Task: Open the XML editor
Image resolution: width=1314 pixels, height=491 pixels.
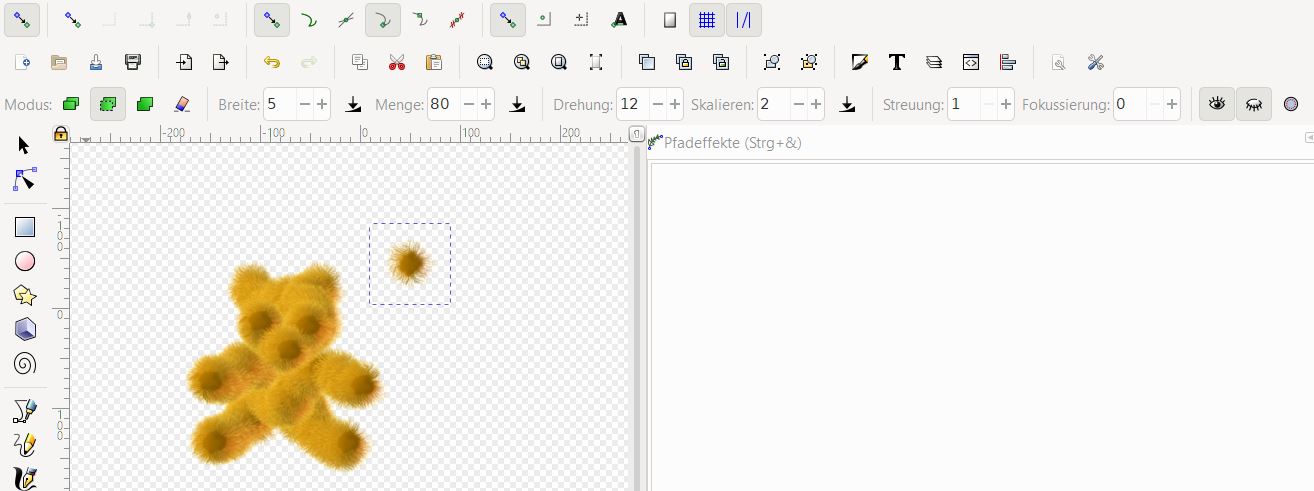Action: point(971,62)
